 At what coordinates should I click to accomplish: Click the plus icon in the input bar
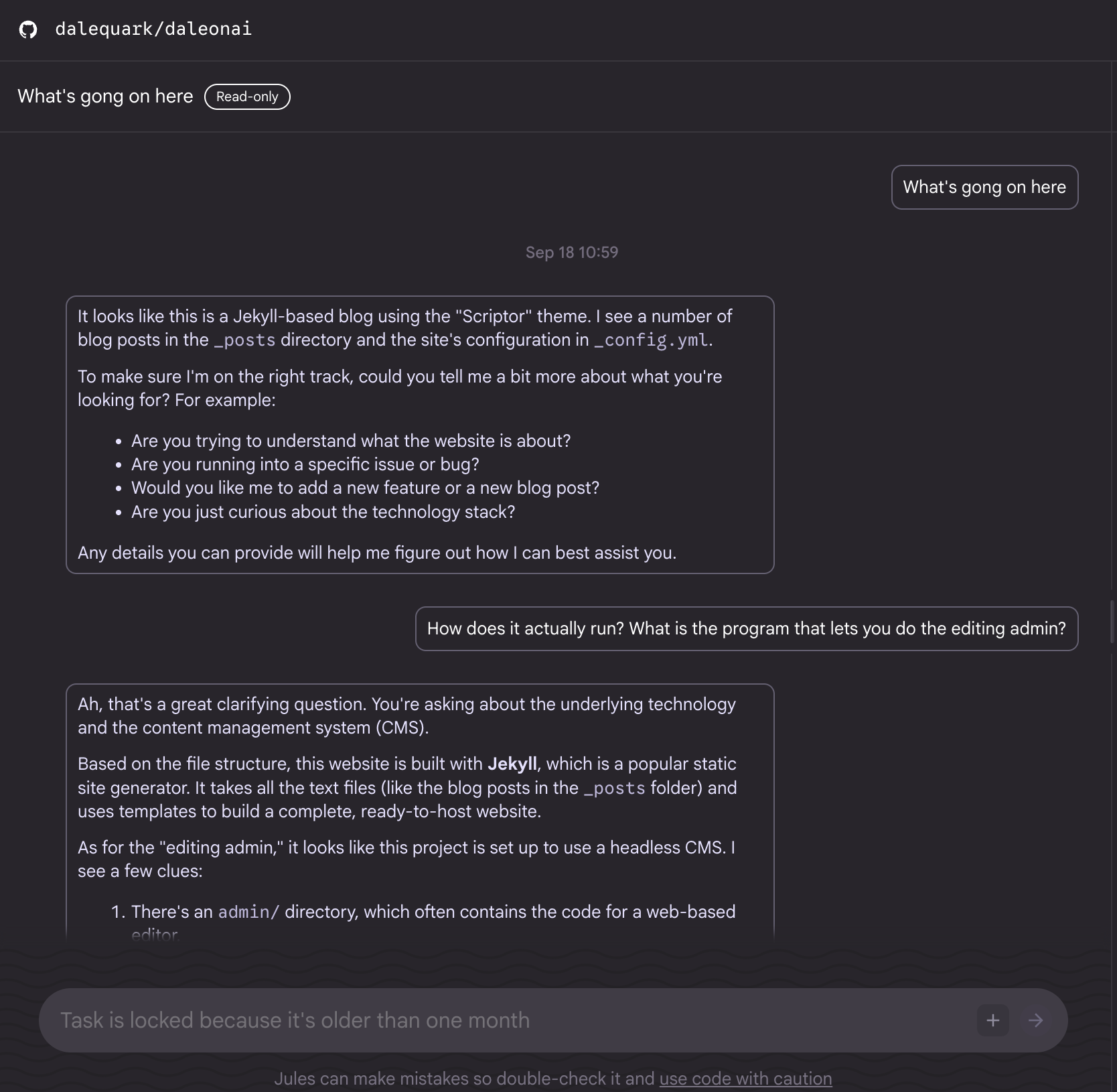click(992, 1020)
